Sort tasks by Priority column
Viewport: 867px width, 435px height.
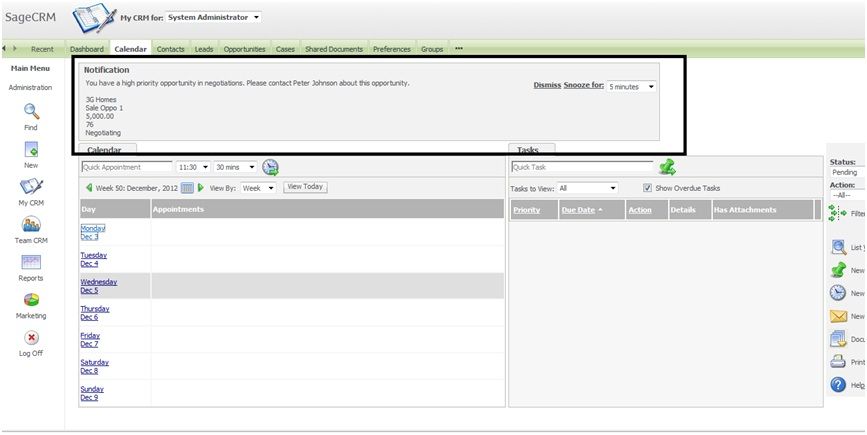pos(526,210)
